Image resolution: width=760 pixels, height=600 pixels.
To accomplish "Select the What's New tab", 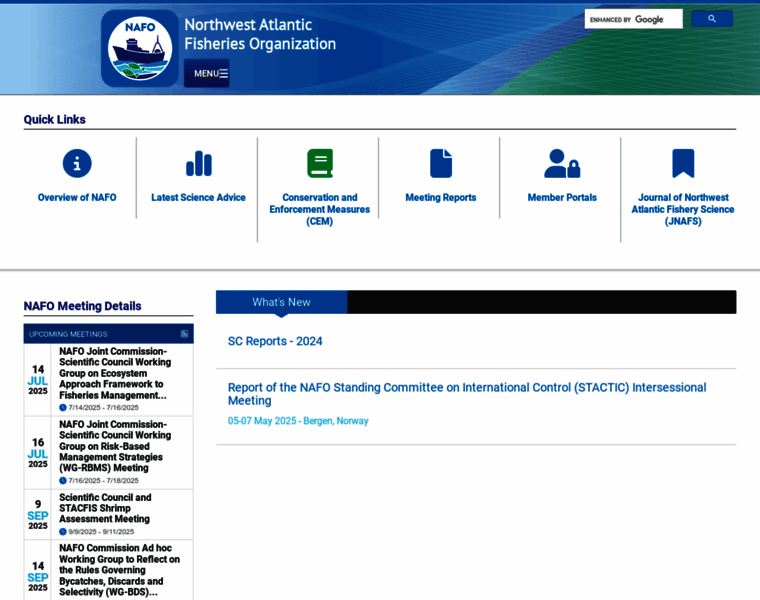I will 282,302.
